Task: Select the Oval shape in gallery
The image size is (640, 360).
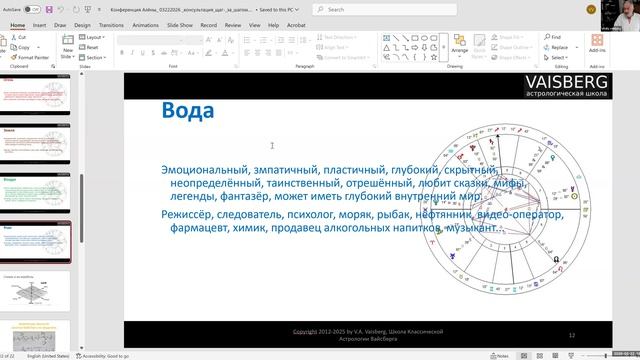Action: click(424, 38)
